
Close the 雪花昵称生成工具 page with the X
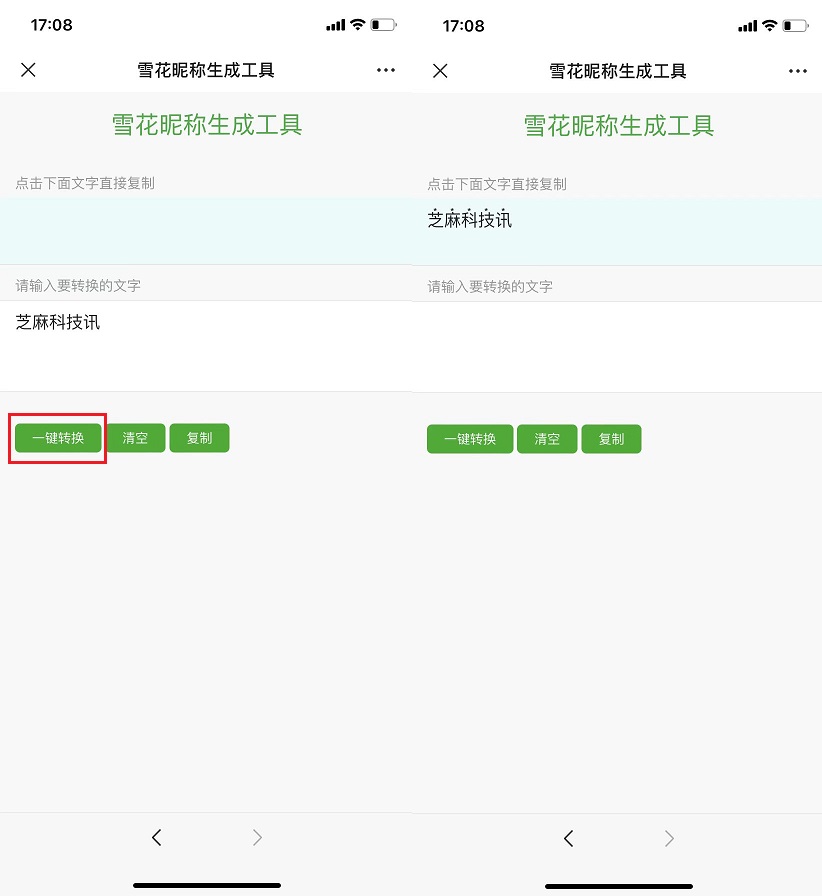pos(28,70)
